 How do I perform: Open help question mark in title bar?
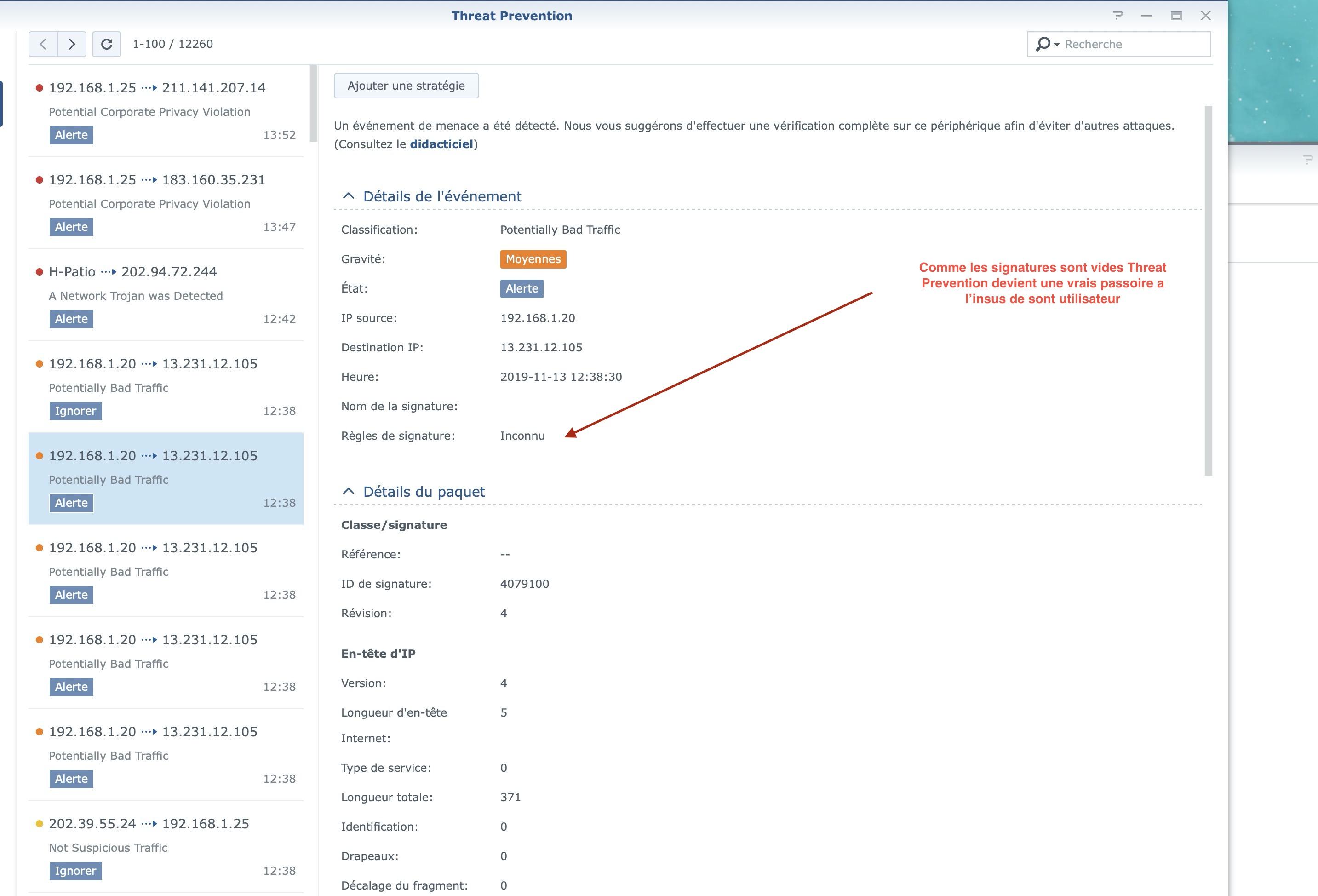[x=1117, y=16]
